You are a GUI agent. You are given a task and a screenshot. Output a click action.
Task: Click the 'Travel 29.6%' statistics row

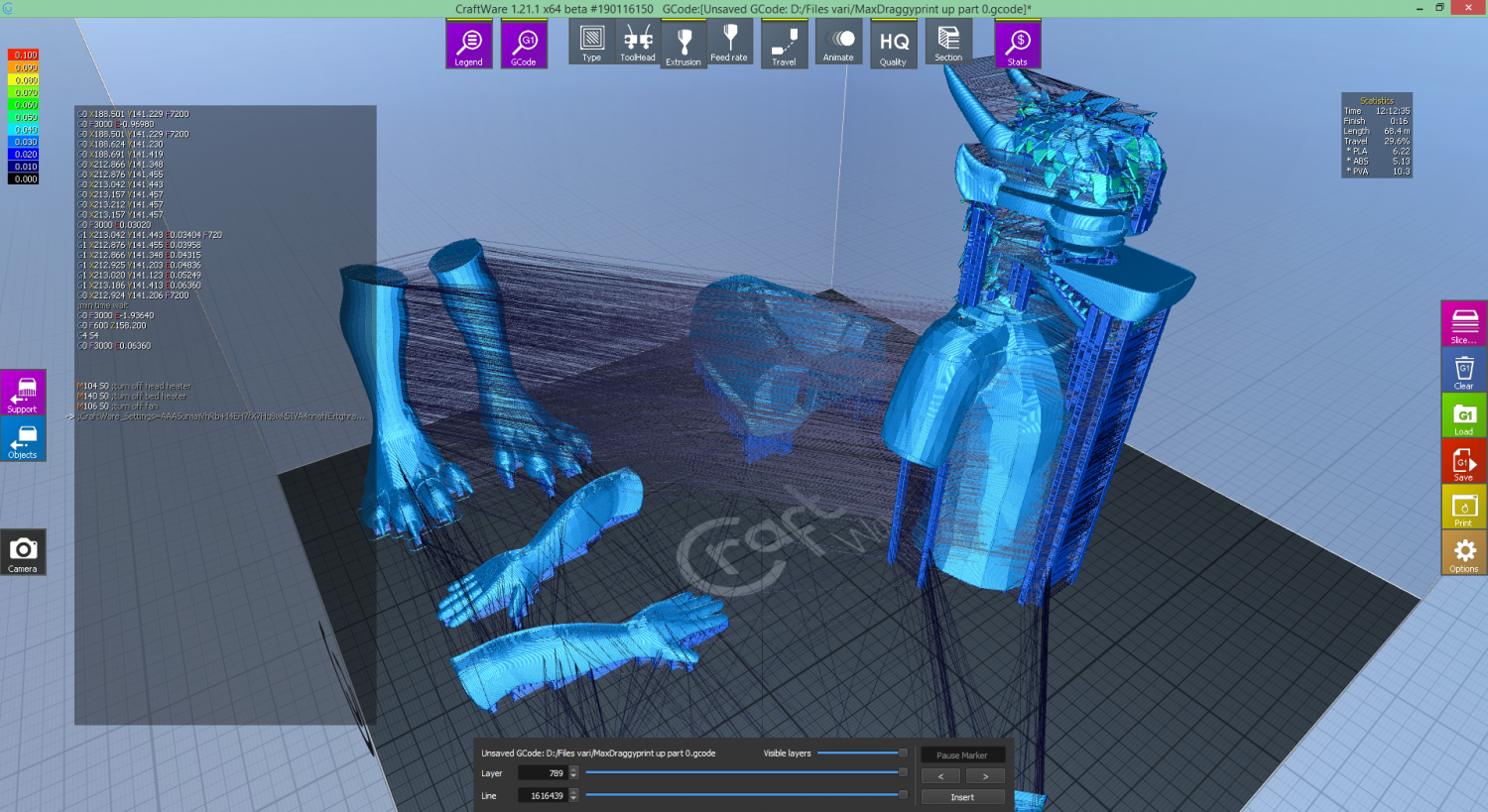[1377, 141]
